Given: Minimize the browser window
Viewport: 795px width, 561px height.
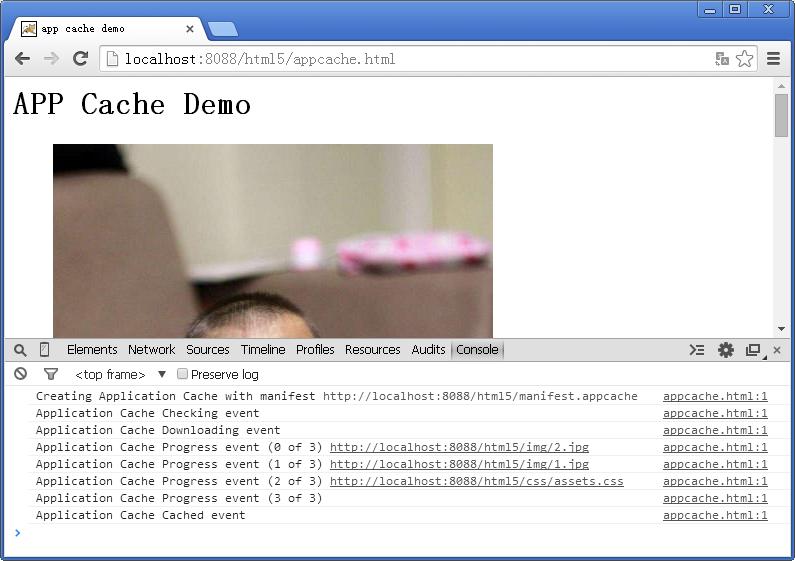Looking at the screenshot, I should point(710,9).
